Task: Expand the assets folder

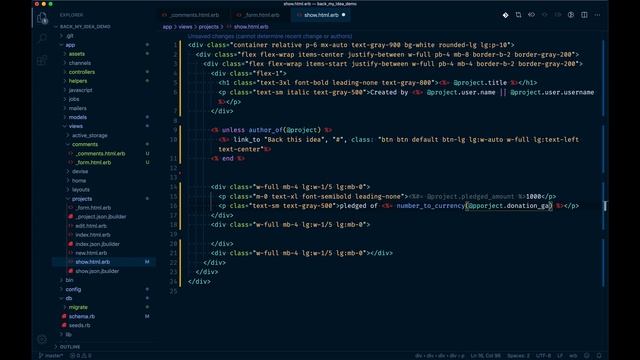Action: click(77, 54)
